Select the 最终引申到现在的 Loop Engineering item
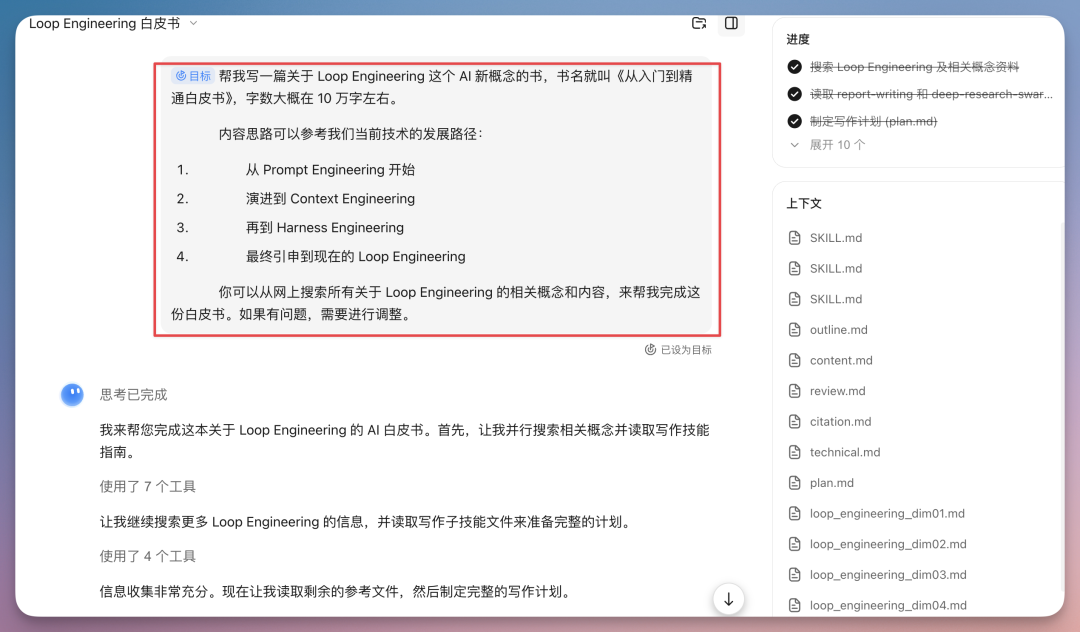This screenshot has width=1080, height=632. 355,257
